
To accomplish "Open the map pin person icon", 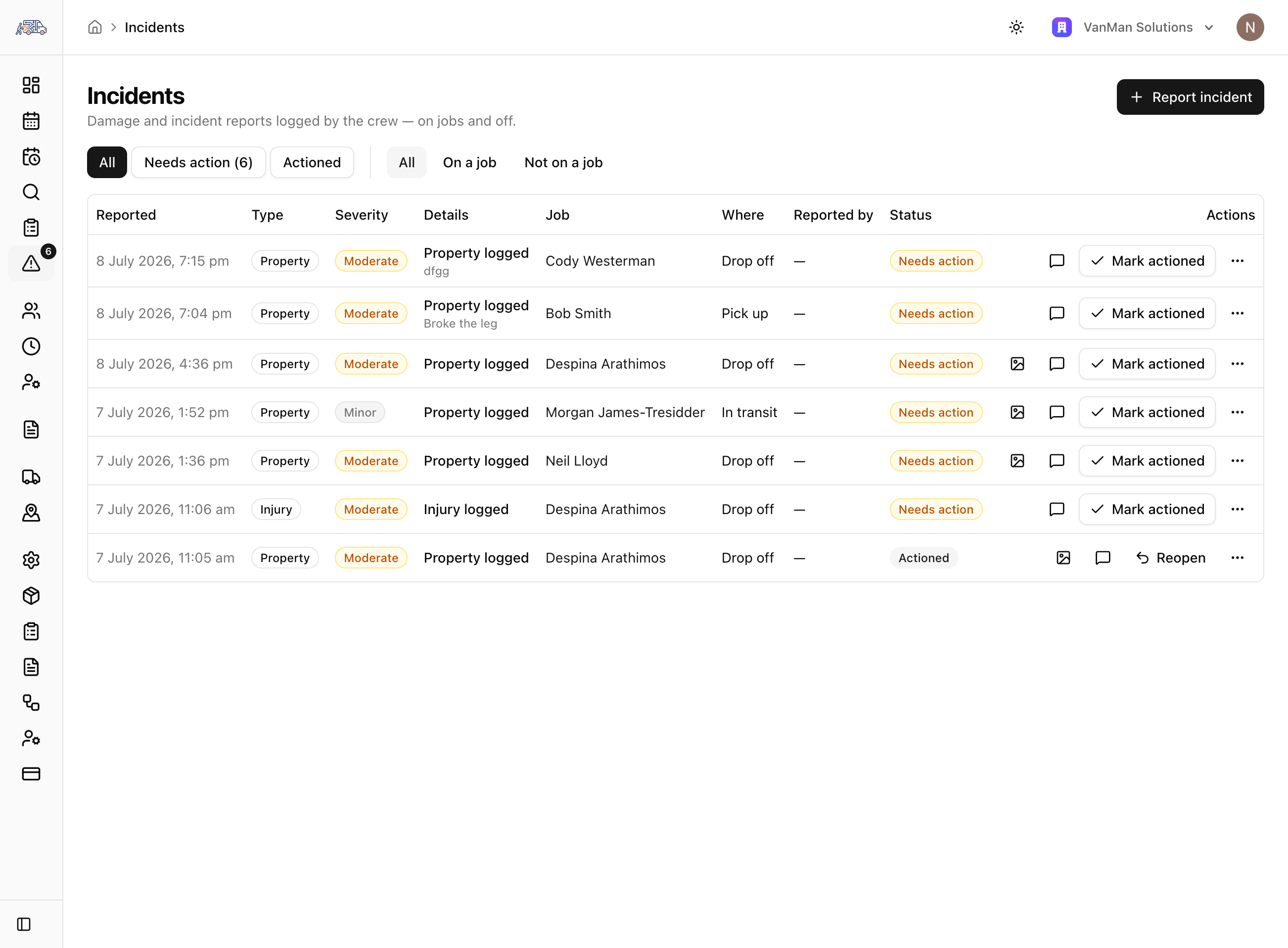I will 31,513.
